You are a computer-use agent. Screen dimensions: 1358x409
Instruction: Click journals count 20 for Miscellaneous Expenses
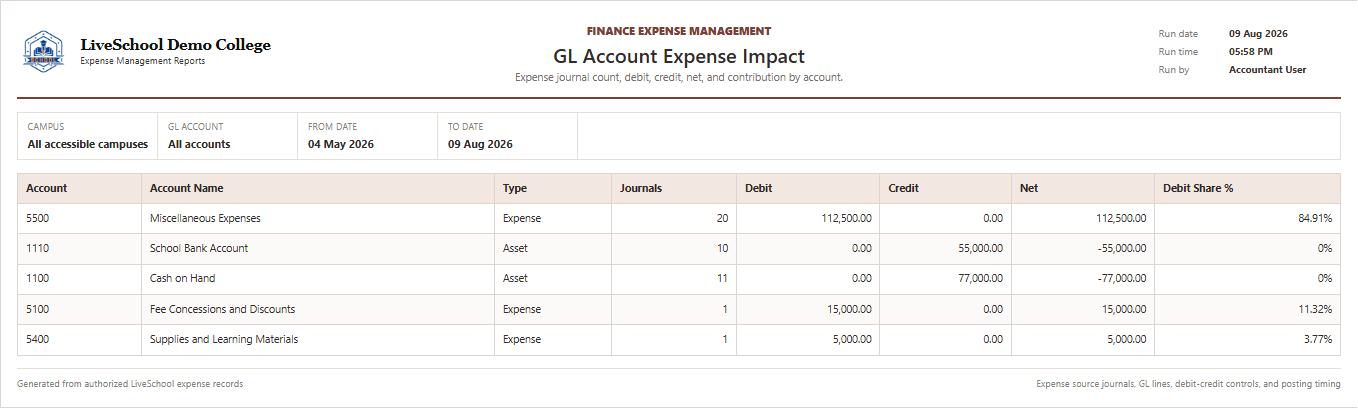[722, 218]
